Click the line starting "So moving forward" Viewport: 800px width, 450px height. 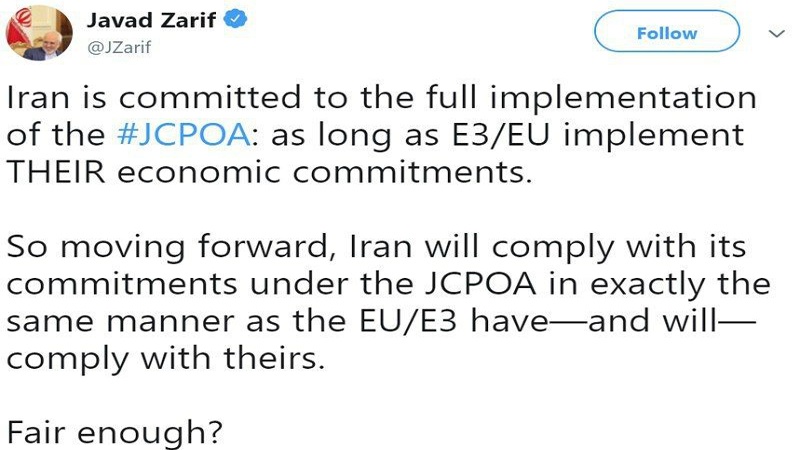(380, 246)
